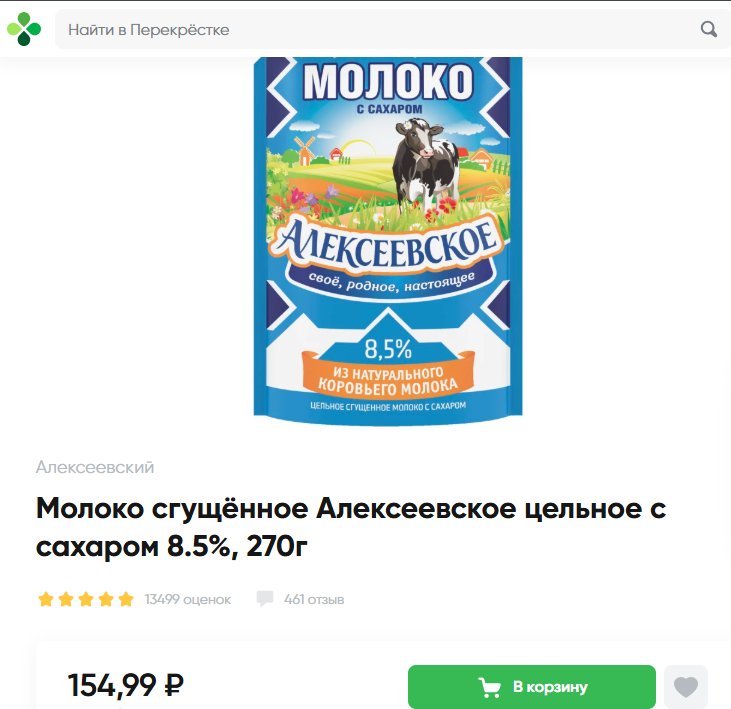Screen dimensions: 731x709
Task: Open the condensed milk product image
Action: [x=388, y=241]
